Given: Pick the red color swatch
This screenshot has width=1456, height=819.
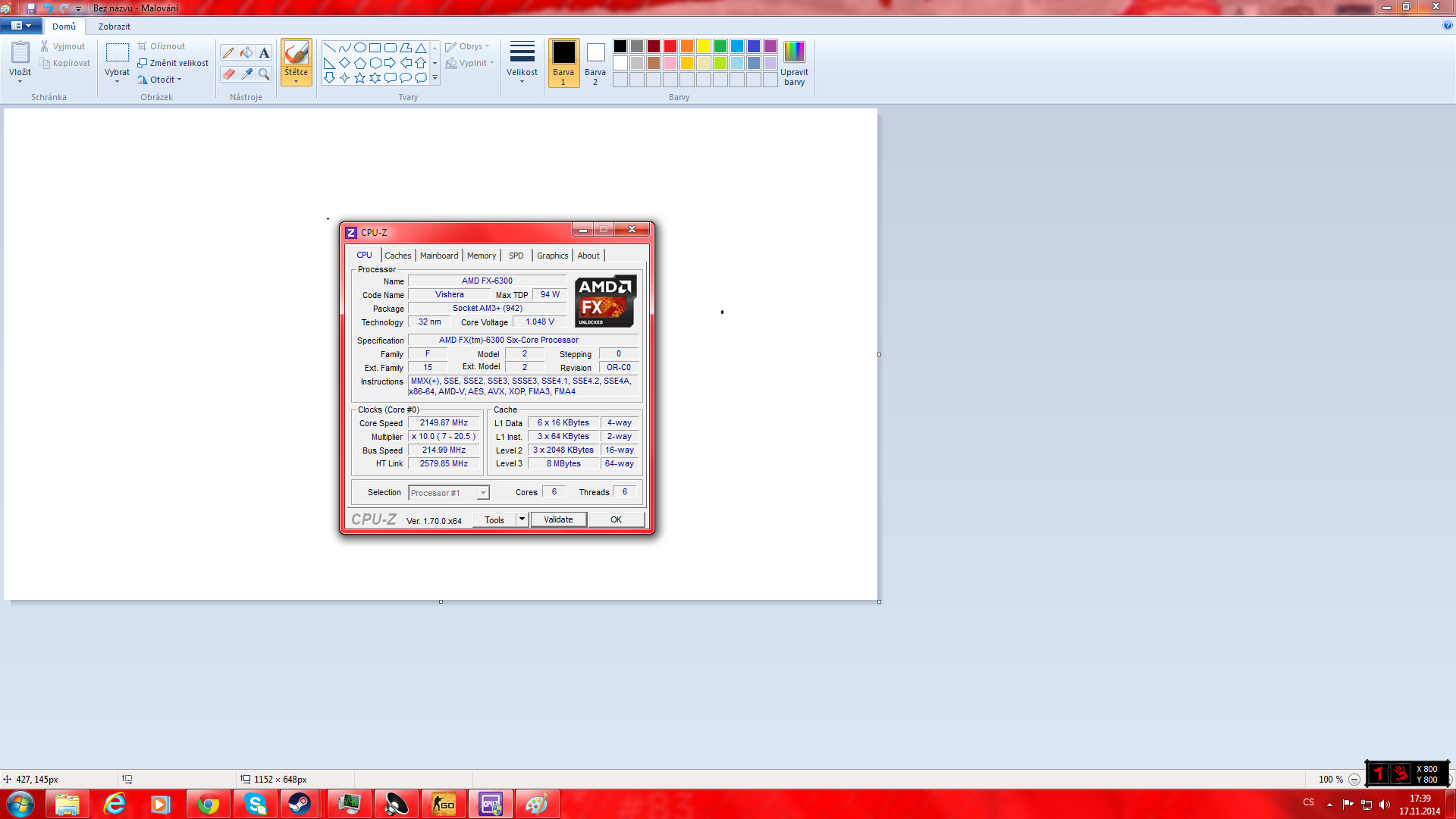Looking at the screenshot, I should pos(670,47).
